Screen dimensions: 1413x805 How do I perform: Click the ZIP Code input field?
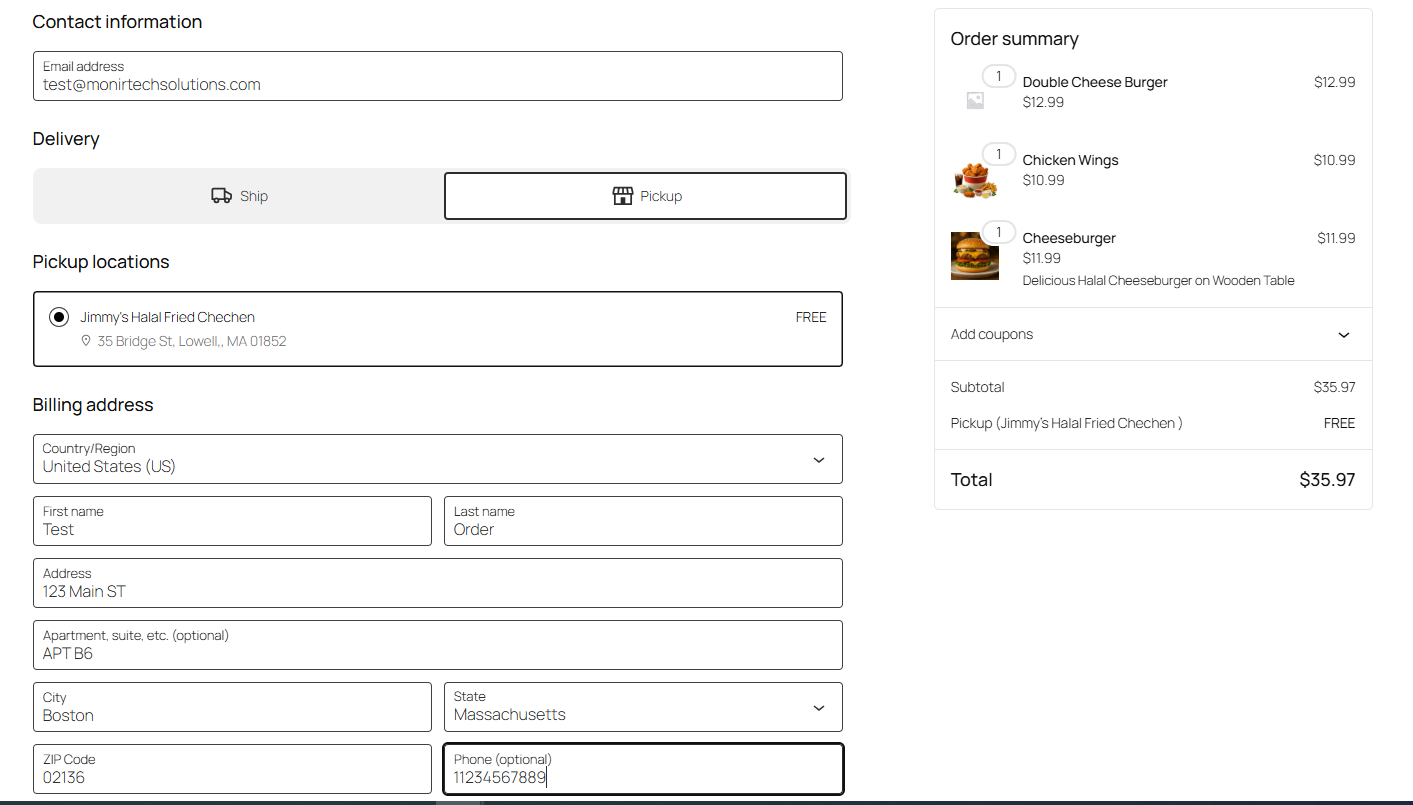click(232, 770)
